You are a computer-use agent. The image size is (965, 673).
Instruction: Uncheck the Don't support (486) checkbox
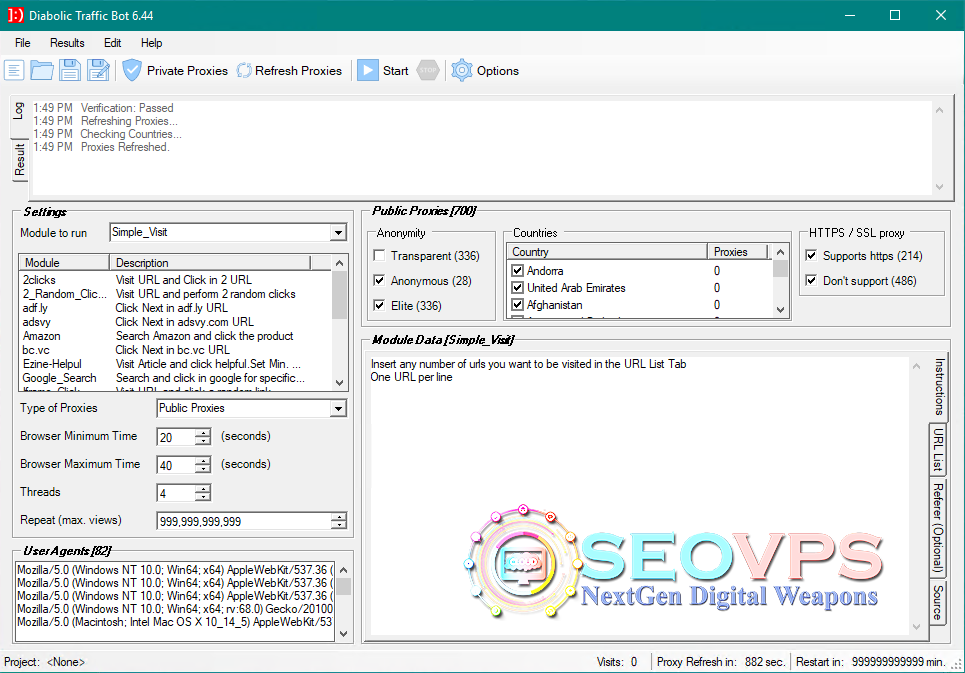[812, 281]
